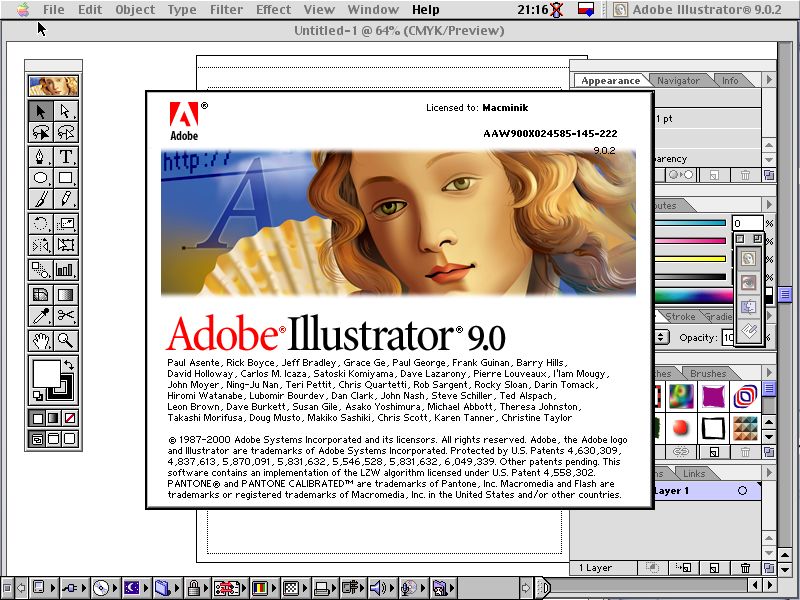Open the Object menu

135,9
